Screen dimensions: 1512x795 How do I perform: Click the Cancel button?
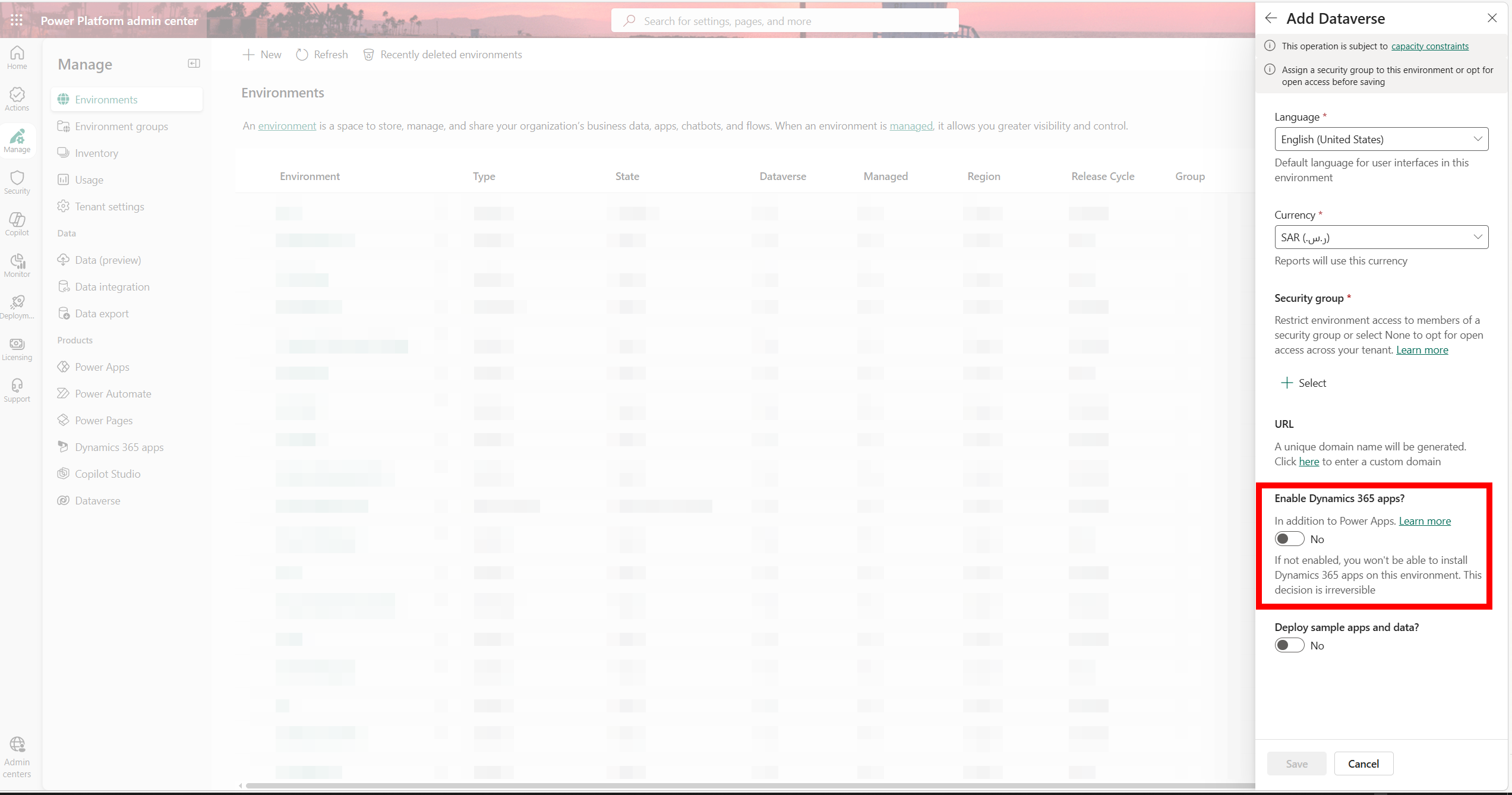click(1363, 764)
